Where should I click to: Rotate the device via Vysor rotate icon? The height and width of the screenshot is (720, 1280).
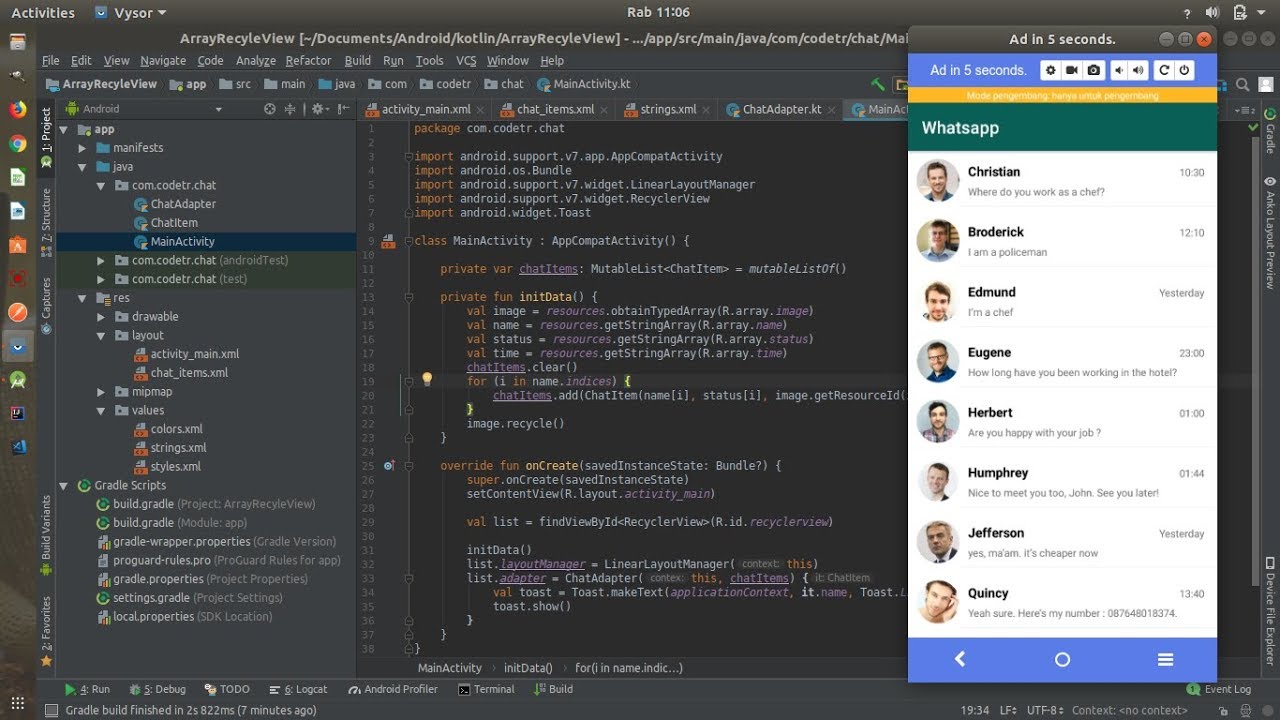1163,70
